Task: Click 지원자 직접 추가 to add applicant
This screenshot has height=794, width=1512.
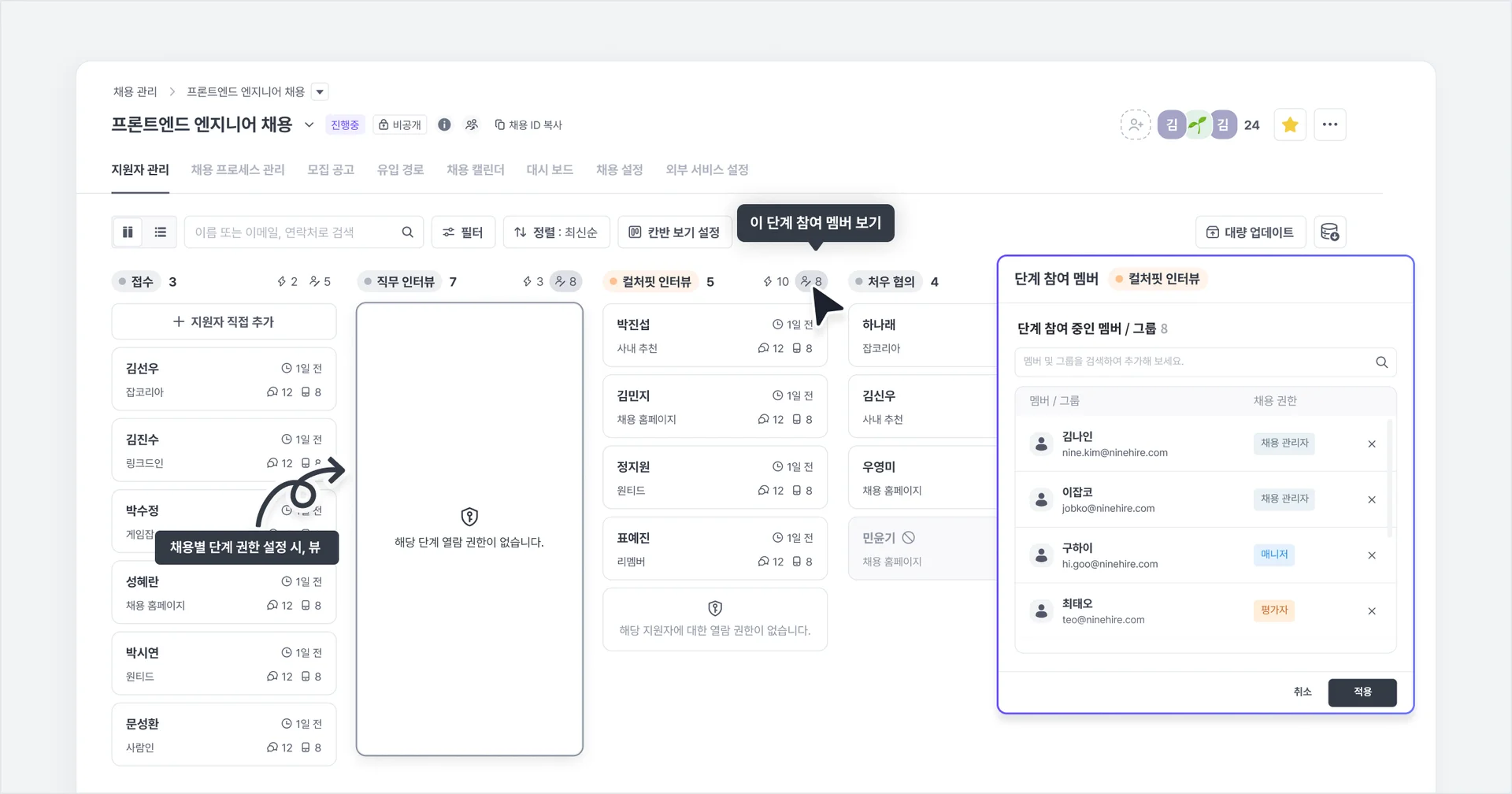Action: pos(224,321)
